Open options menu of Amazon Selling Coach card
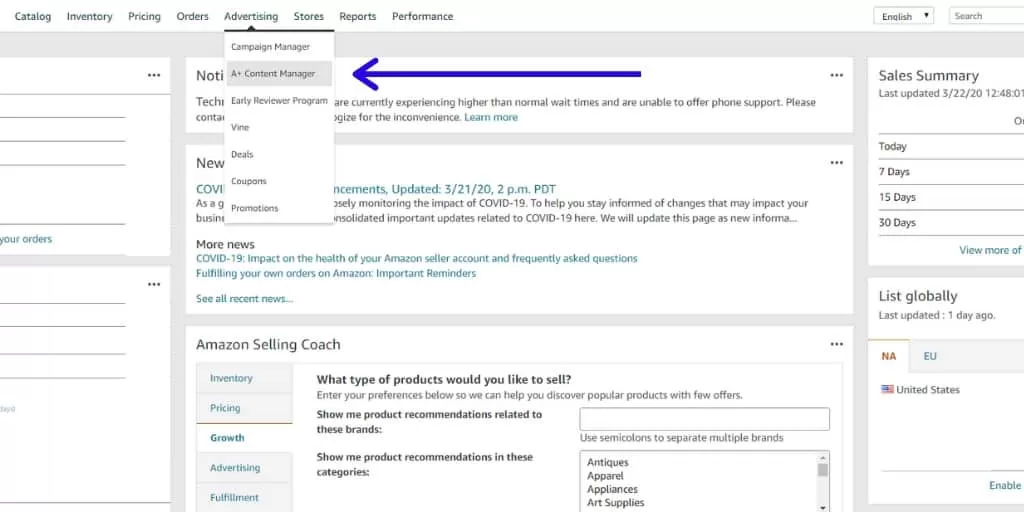The height and width of the screenshot is (512, 1024). (837, 344)
